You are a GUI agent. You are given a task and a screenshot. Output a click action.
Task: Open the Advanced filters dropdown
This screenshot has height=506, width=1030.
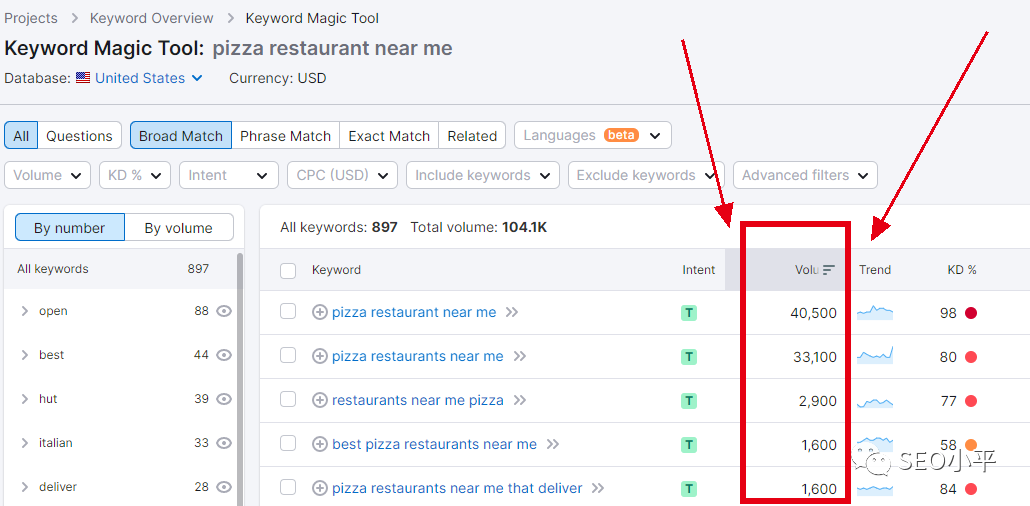(805, 175)
